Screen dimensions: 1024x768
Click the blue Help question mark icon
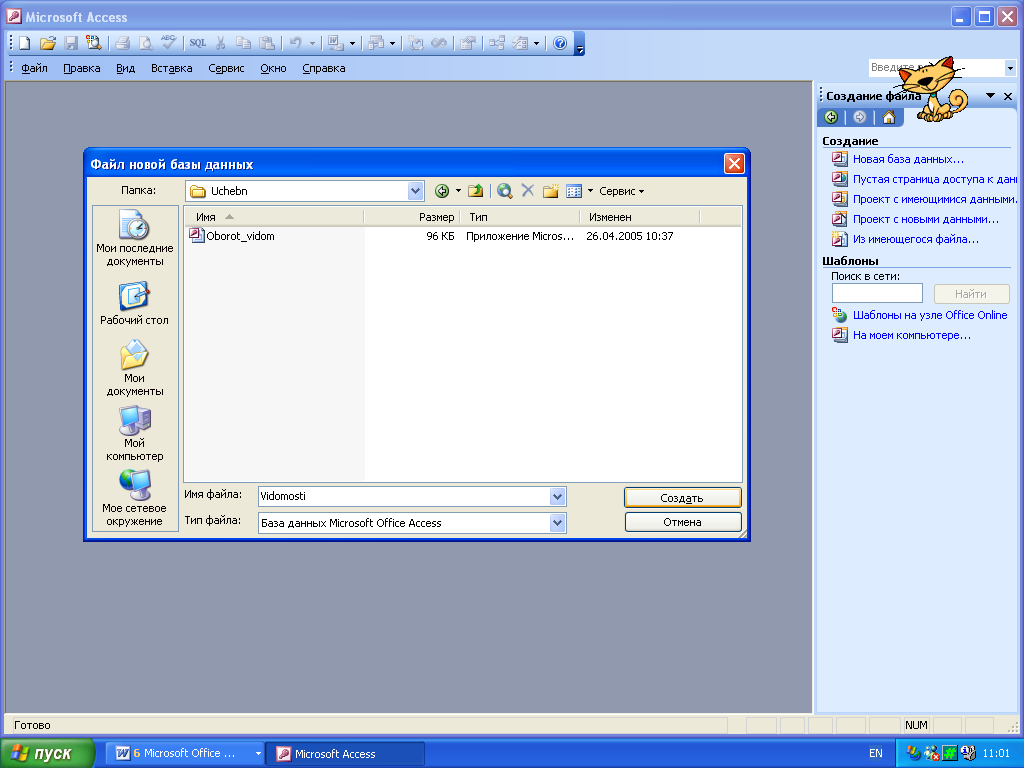560,44
